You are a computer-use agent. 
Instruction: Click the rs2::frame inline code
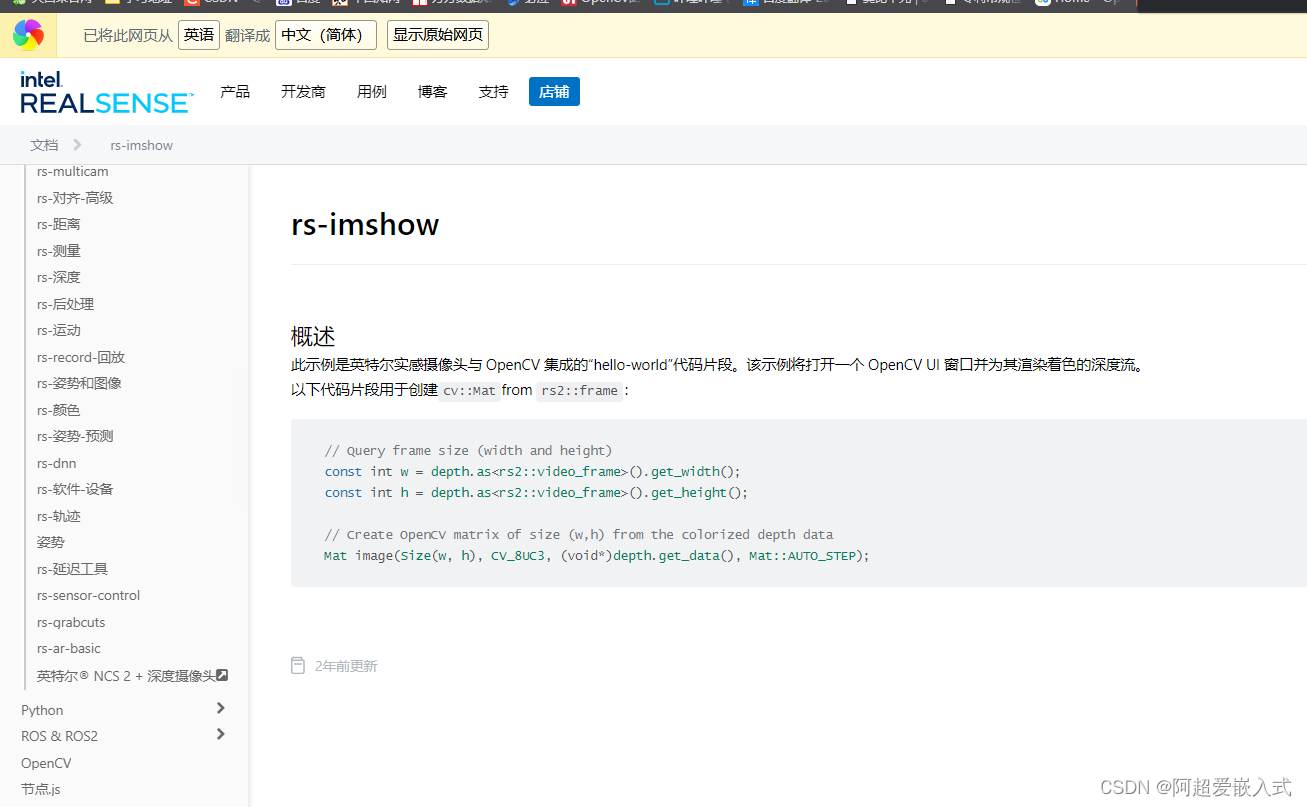[x=580, y=391]
